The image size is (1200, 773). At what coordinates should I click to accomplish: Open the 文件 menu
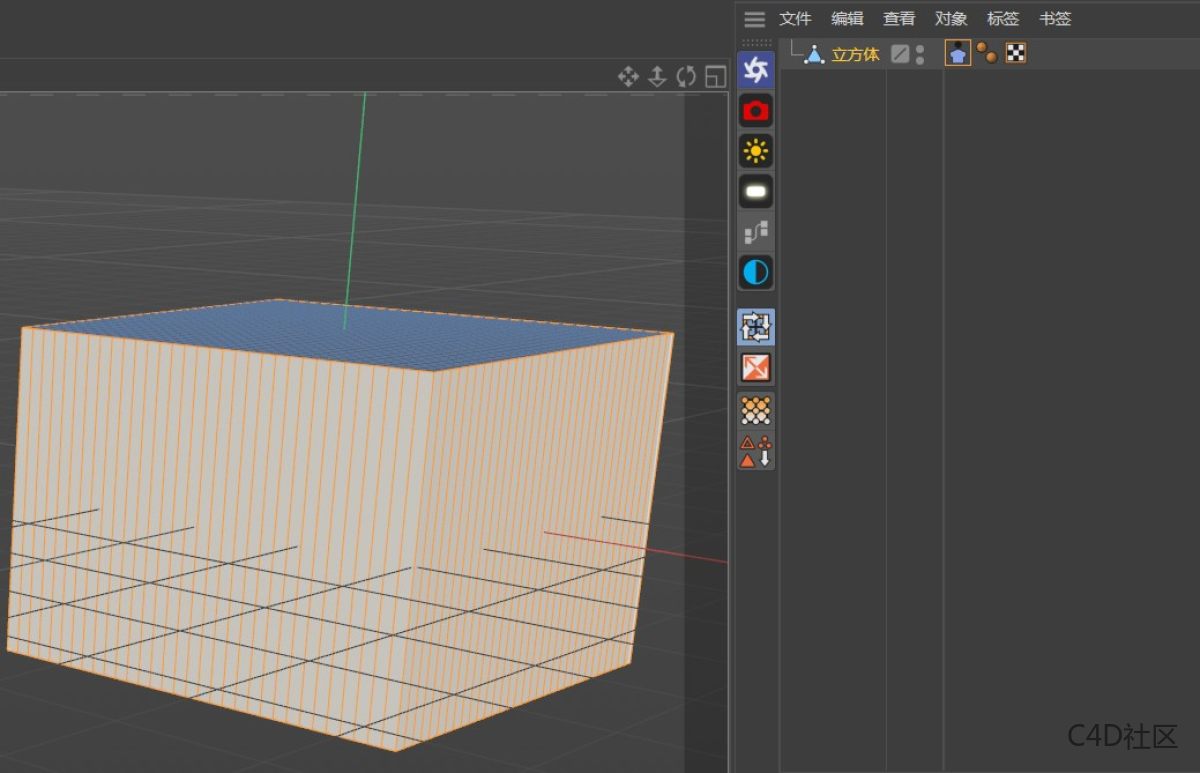click(x=795, y=18)
